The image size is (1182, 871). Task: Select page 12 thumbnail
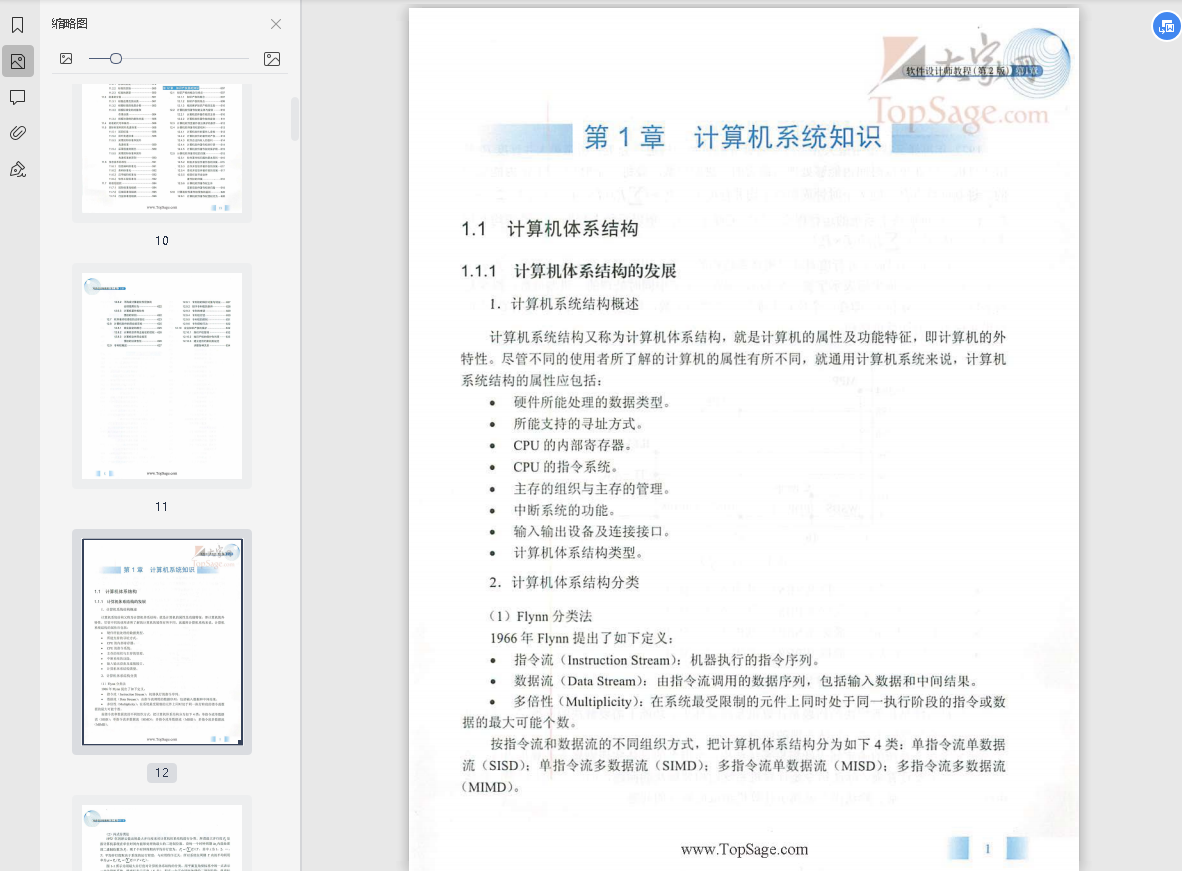(162, 642)
